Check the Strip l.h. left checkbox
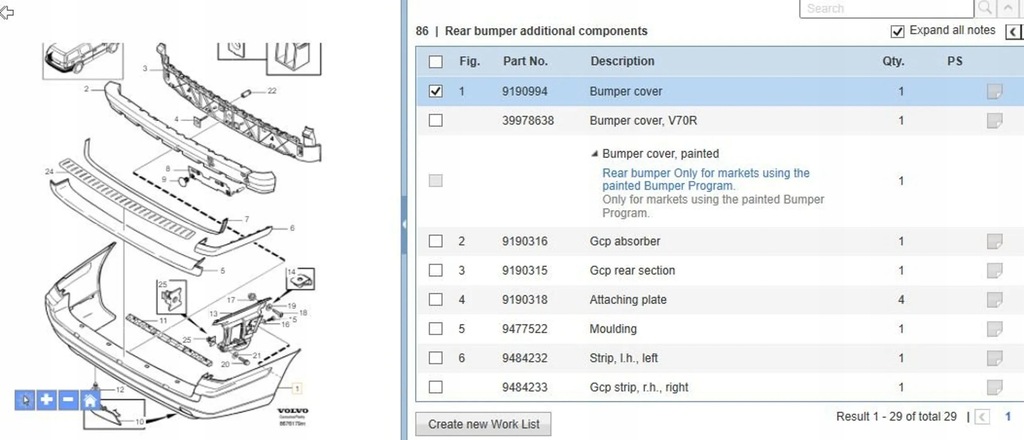 click(x=436, y=358)
